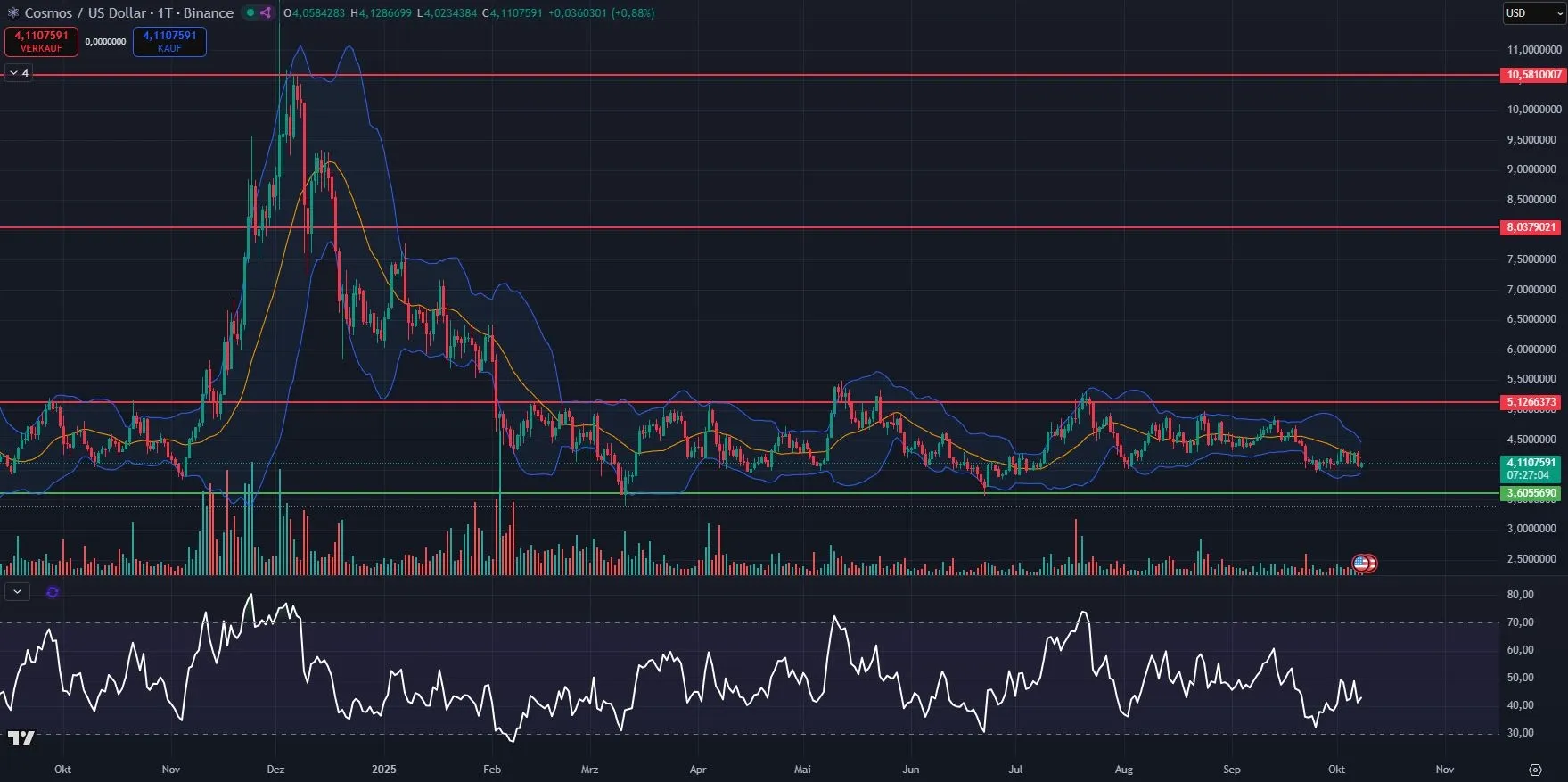Image resolution: width=1568 pixels, height=782 pixels.
Task: Click the 2025 label on time axis
Action: click(384, 769)
